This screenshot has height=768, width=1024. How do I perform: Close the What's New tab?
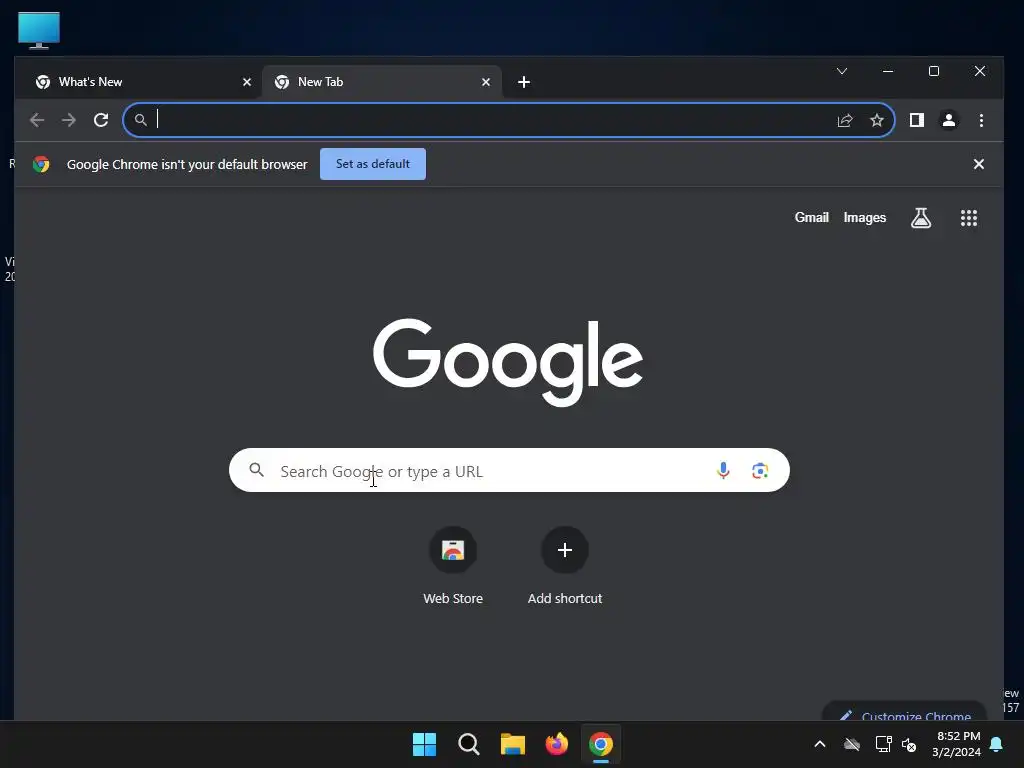point(247,82)
